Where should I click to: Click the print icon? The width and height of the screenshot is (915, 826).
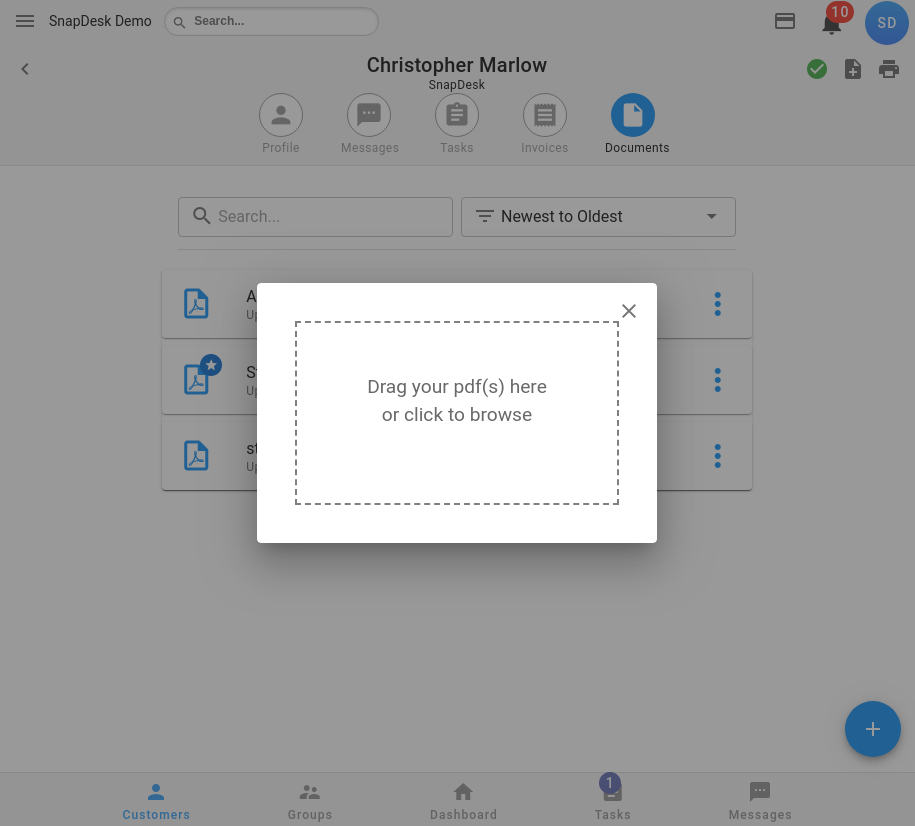pos(889,69)
